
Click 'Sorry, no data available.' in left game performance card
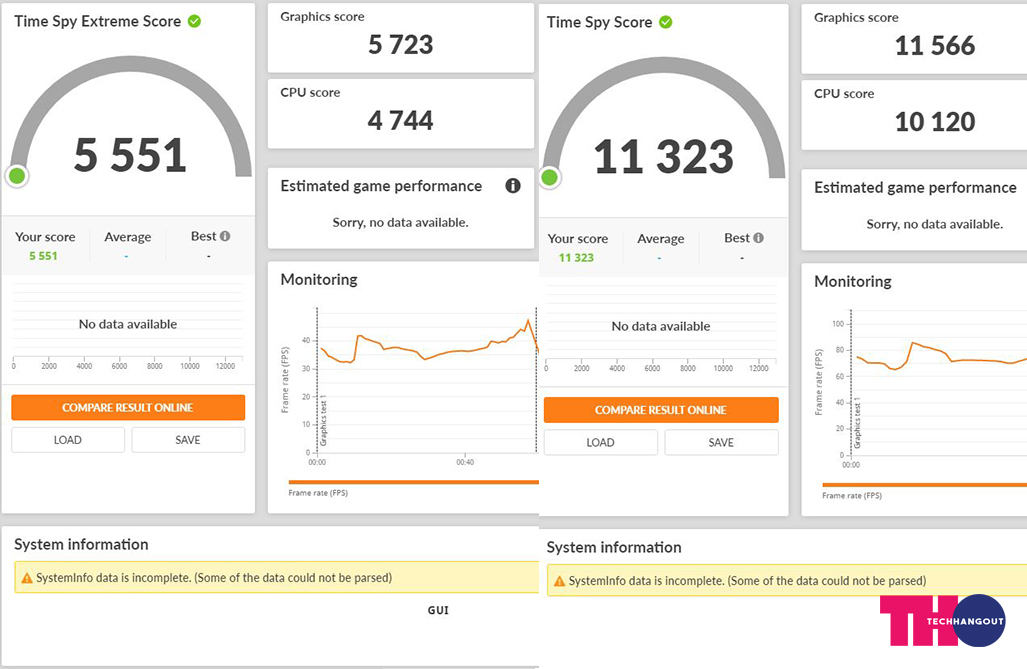click(400, 223)
